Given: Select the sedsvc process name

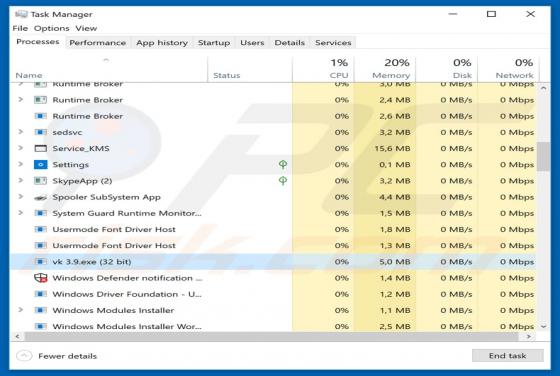Looking at the screenshot, I should point(67,132).
